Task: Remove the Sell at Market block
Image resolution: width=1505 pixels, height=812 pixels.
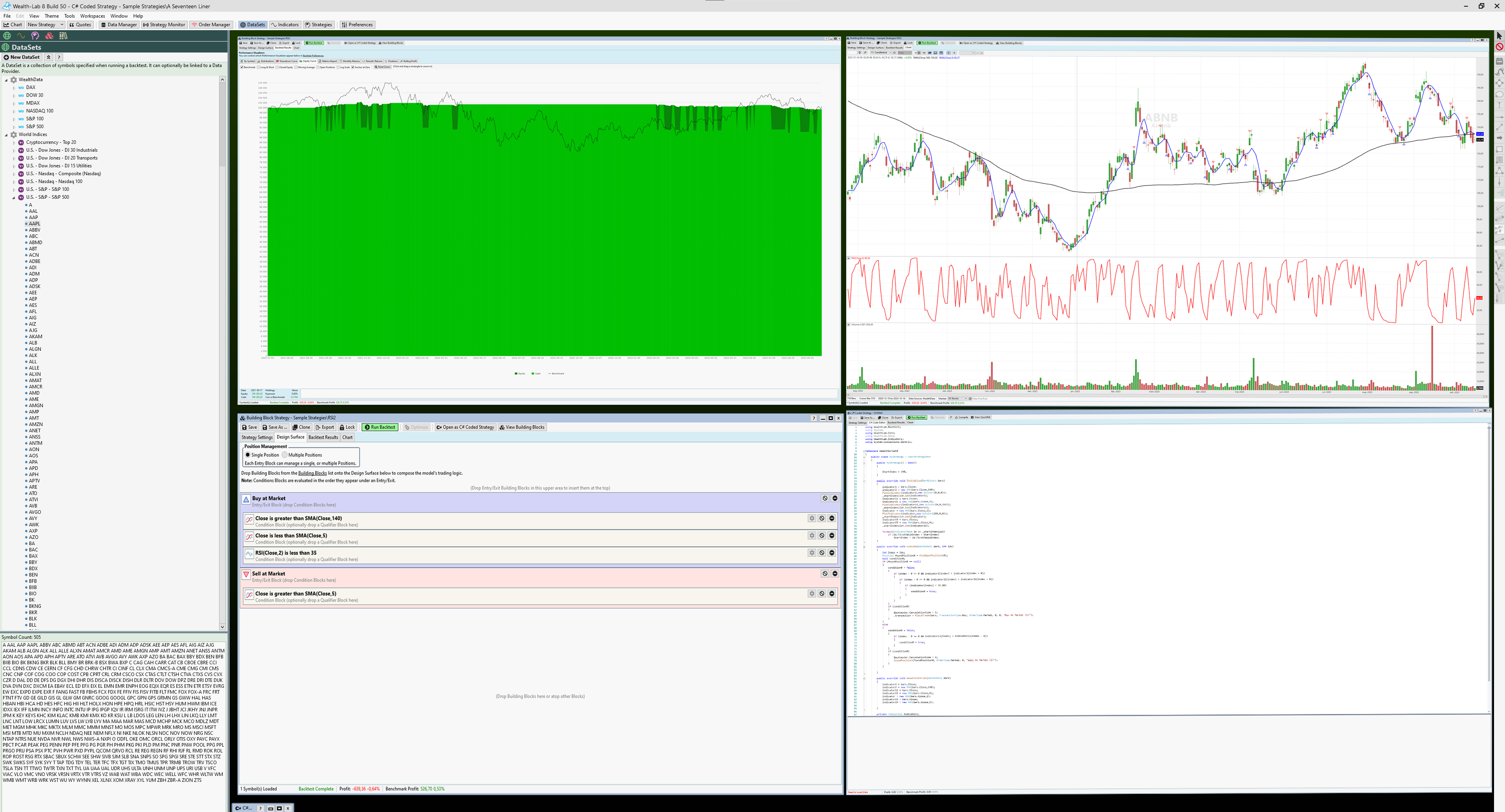Action: coord(835,574)
